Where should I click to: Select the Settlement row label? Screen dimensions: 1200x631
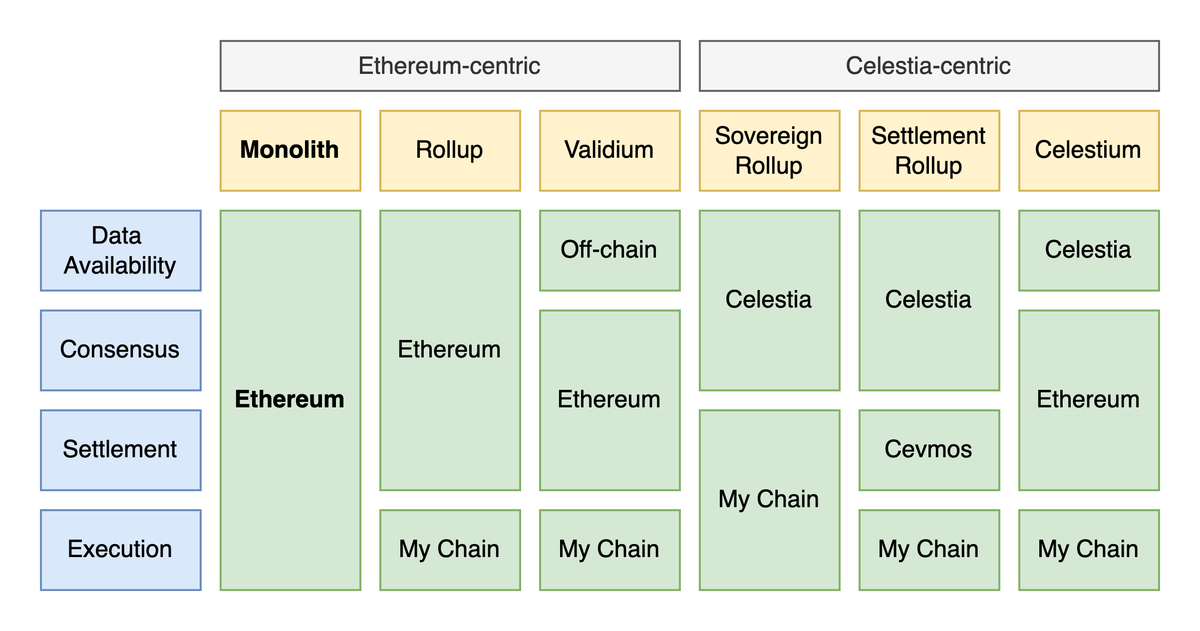pos(120,450)
